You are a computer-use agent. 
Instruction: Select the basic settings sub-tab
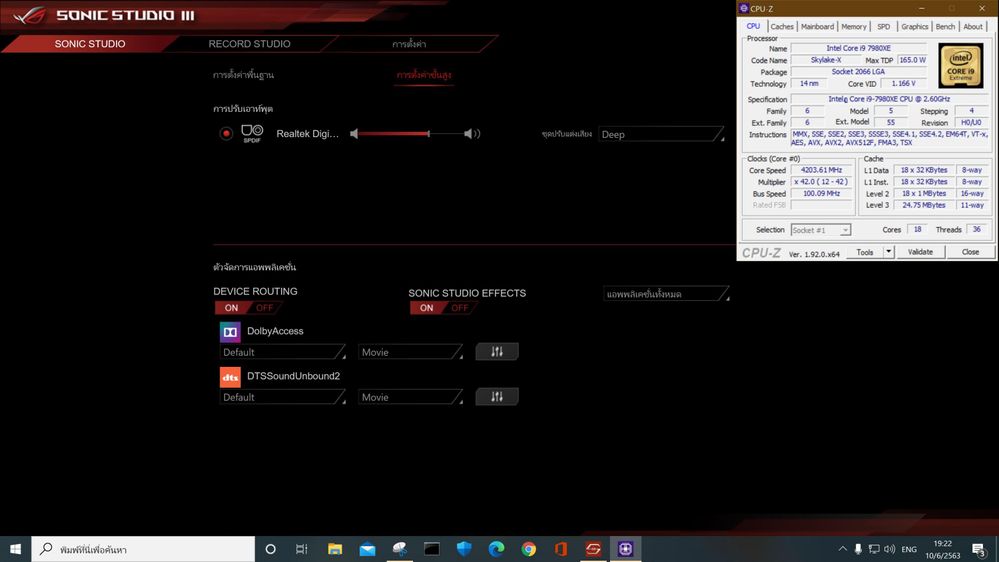click(x=243, y=75)
